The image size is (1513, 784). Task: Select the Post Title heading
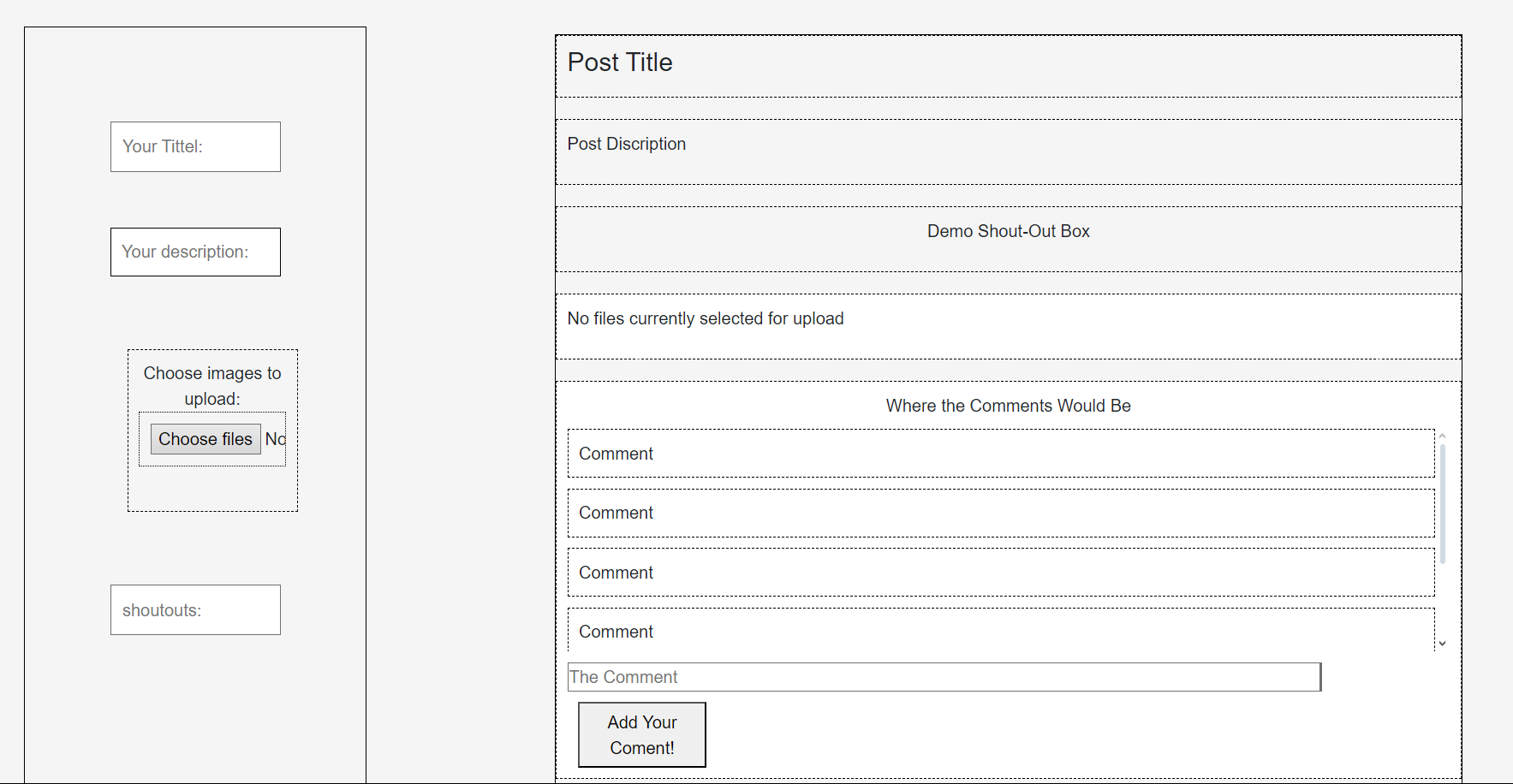pyautogui.click(x=620, y=62)
